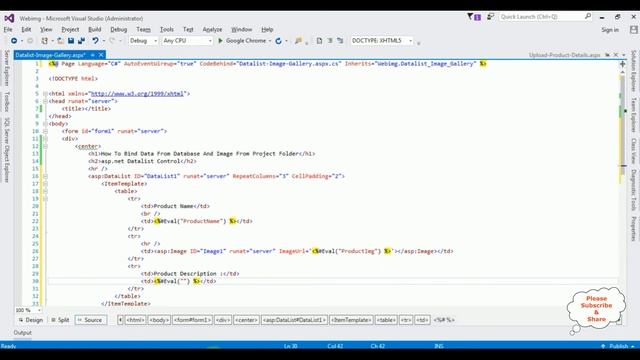Screen dimensions: 640x360
Task: Click the browser Refresh icon in toolbar
Action: point(278,41)
